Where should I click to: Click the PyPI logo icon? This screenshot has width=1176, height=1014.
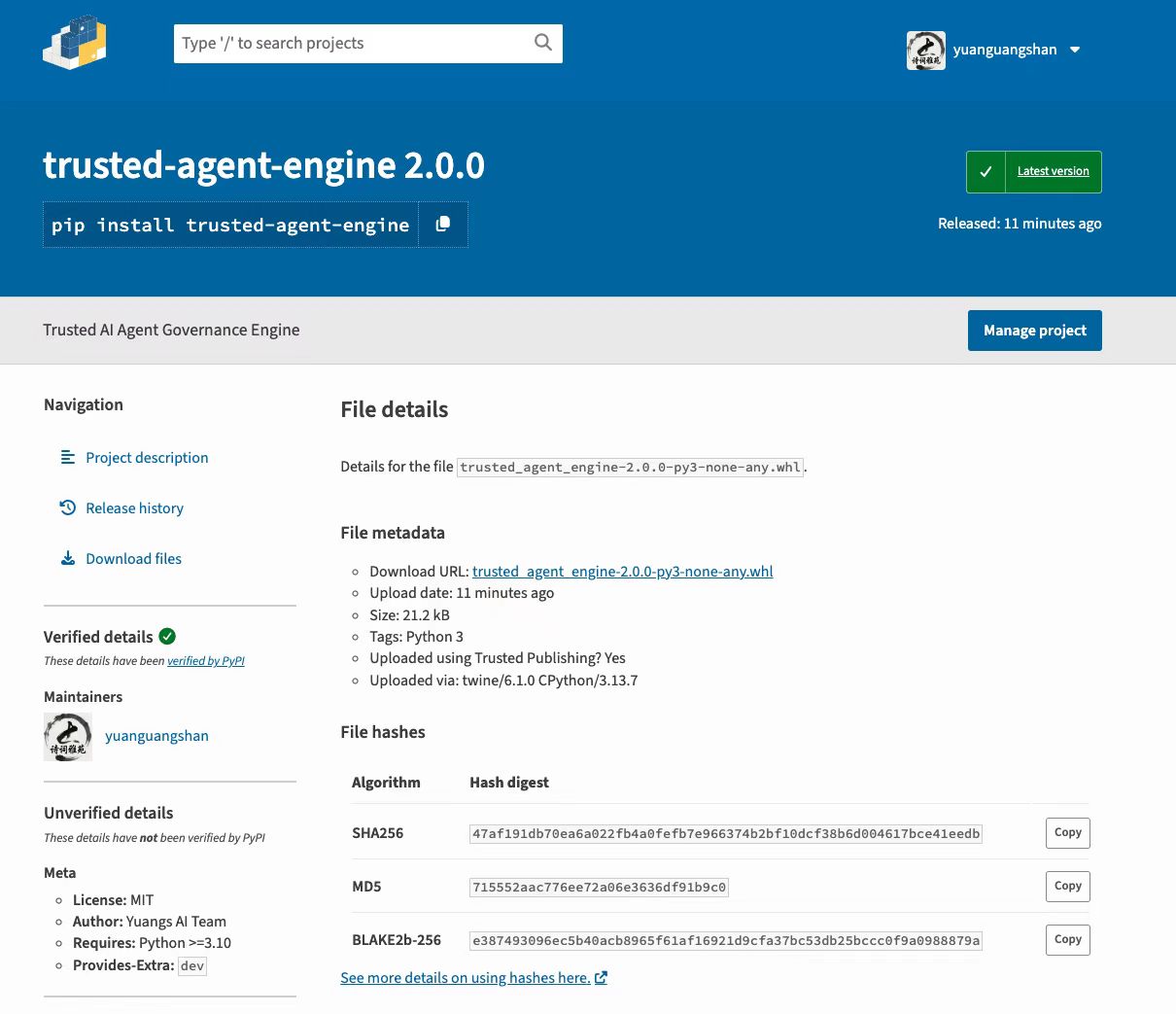[75, 44]
